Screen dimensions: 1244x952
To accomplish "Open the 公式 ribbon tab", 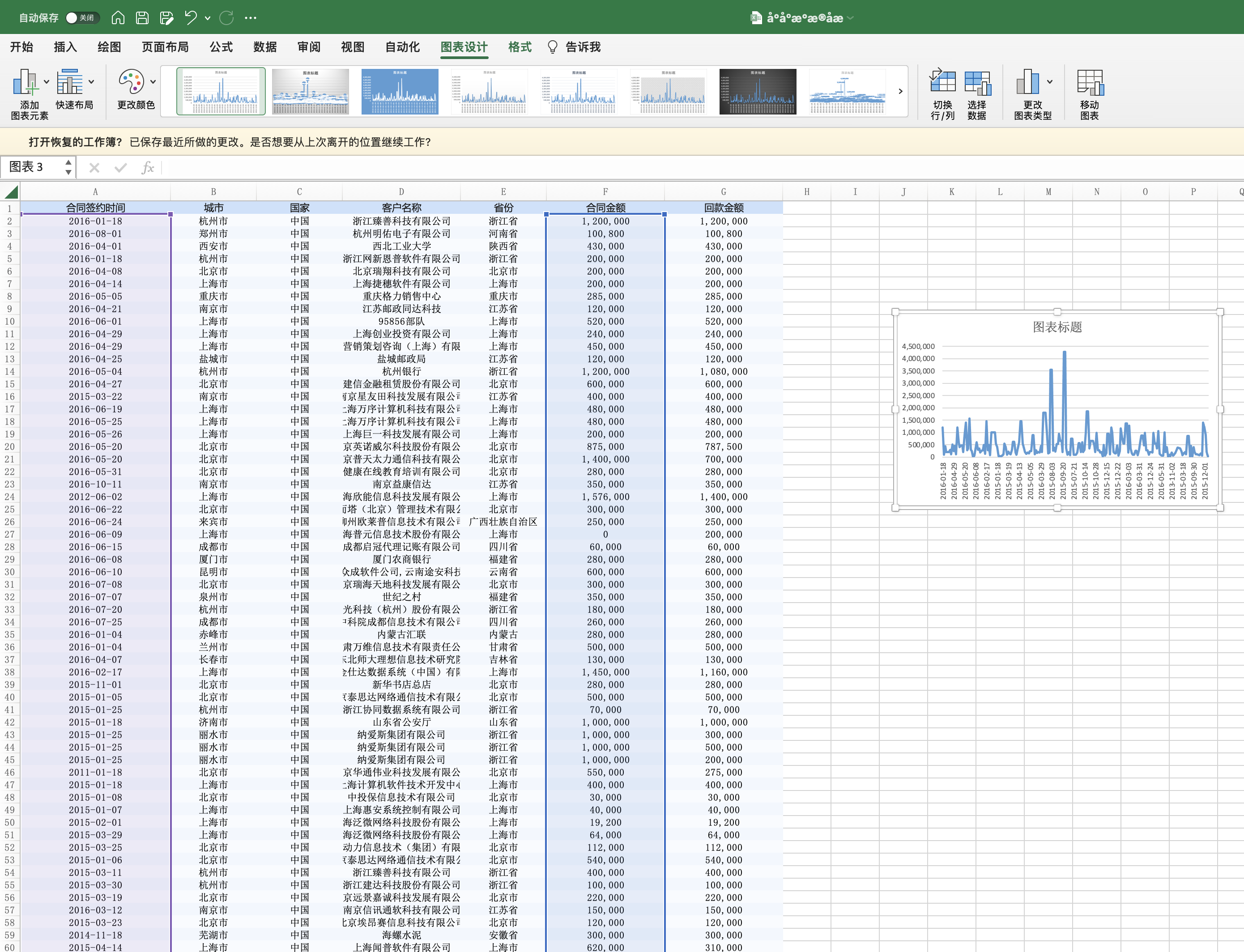I will click(221, 47).
